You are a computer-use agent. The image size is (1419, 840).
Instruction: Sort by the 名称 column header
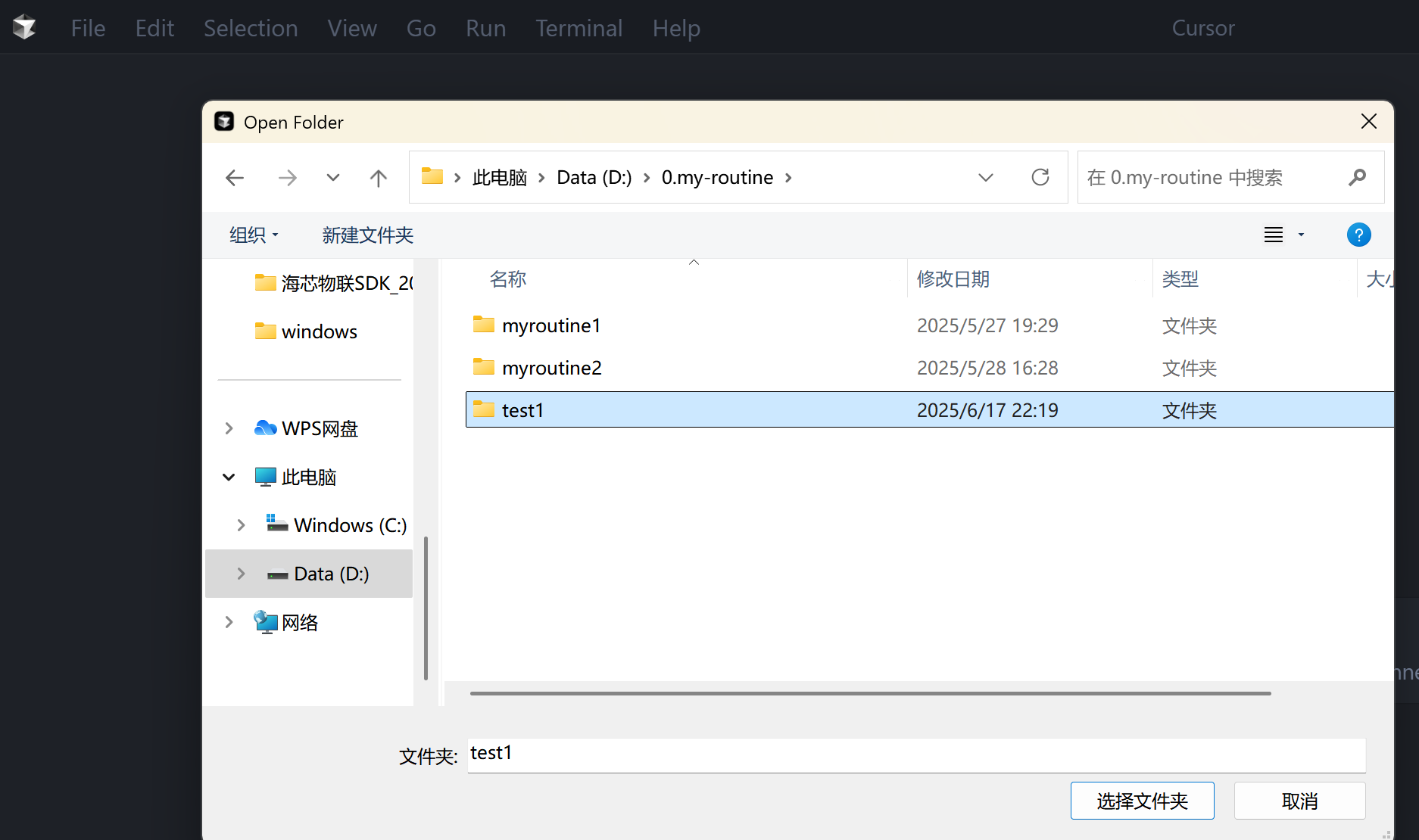[x=508, y=279]
